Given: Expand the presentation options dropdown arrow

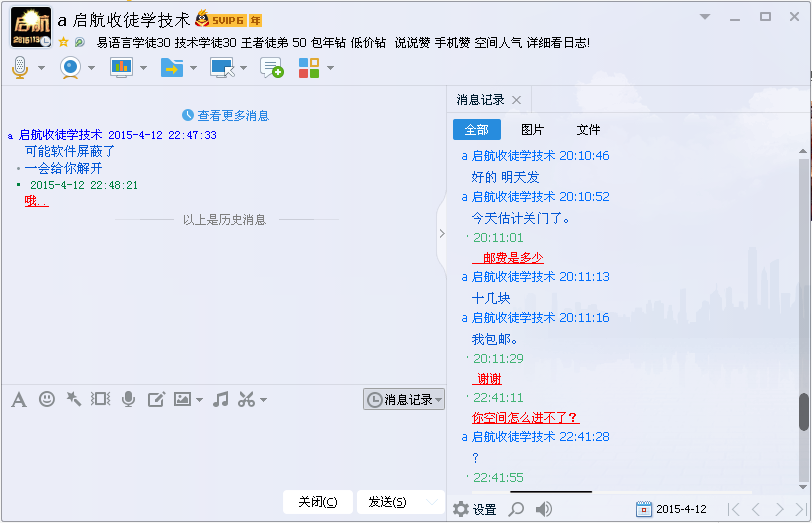Looking at the screenshot, I should point(143,68).
